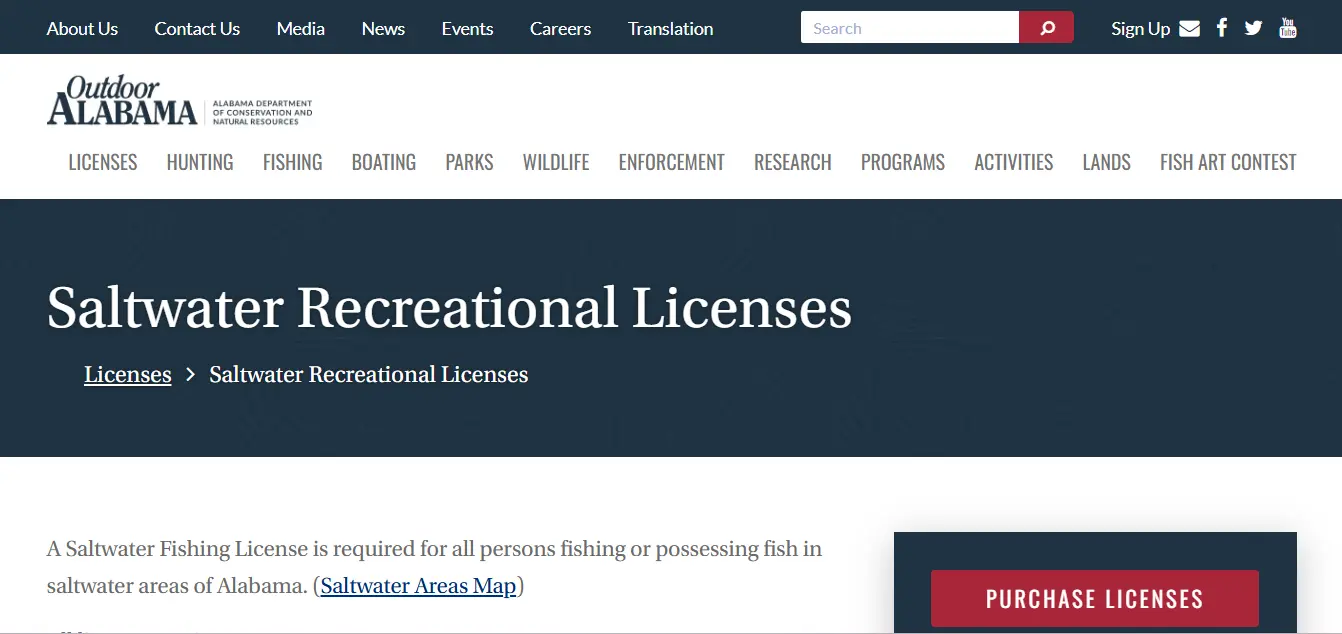The height and width of the screenshot is (634, 1342).
Task: Open the Saltwater Areas Map link
Action: [418, 586]
